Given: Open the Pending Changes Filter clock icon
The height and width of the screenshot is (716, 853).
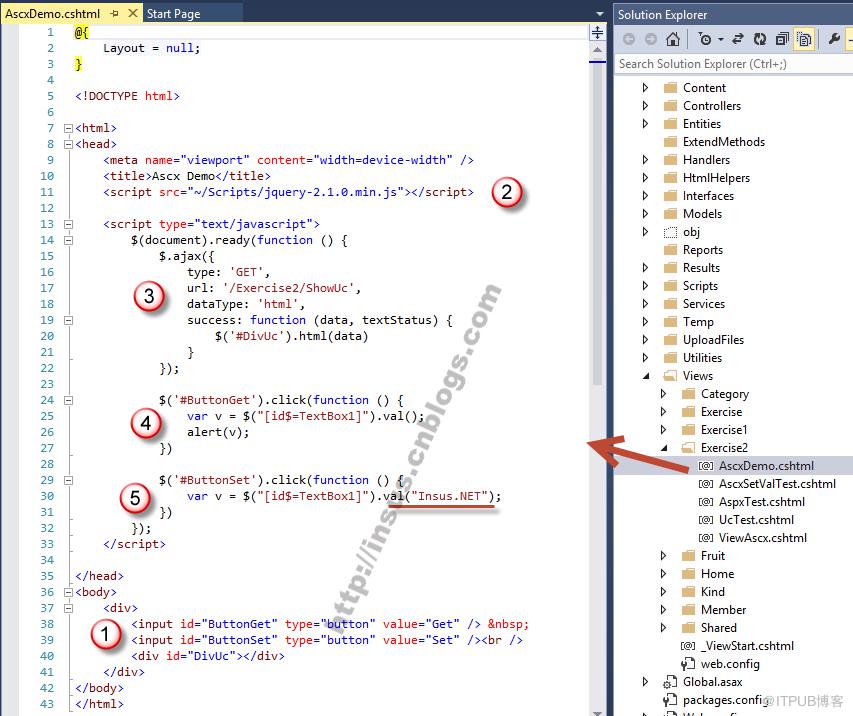Looking at the screenshot, I should (x=704, y=39).
